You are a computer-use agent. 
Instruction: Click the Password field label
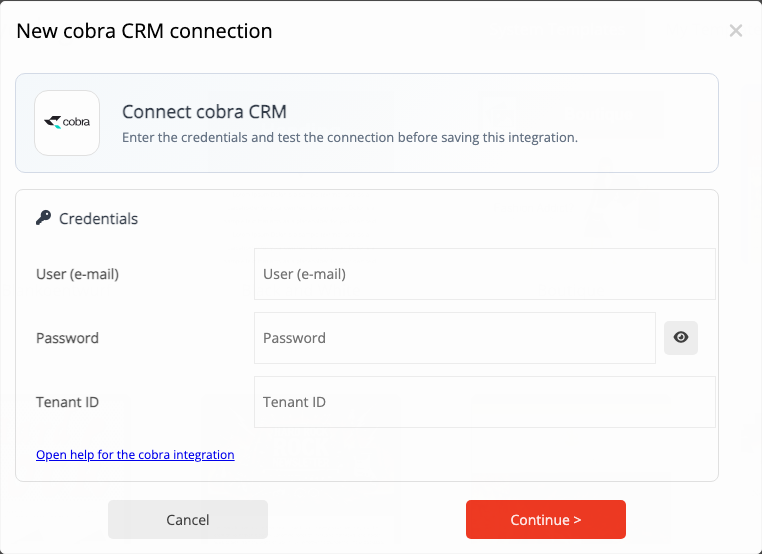coord(67,338)
